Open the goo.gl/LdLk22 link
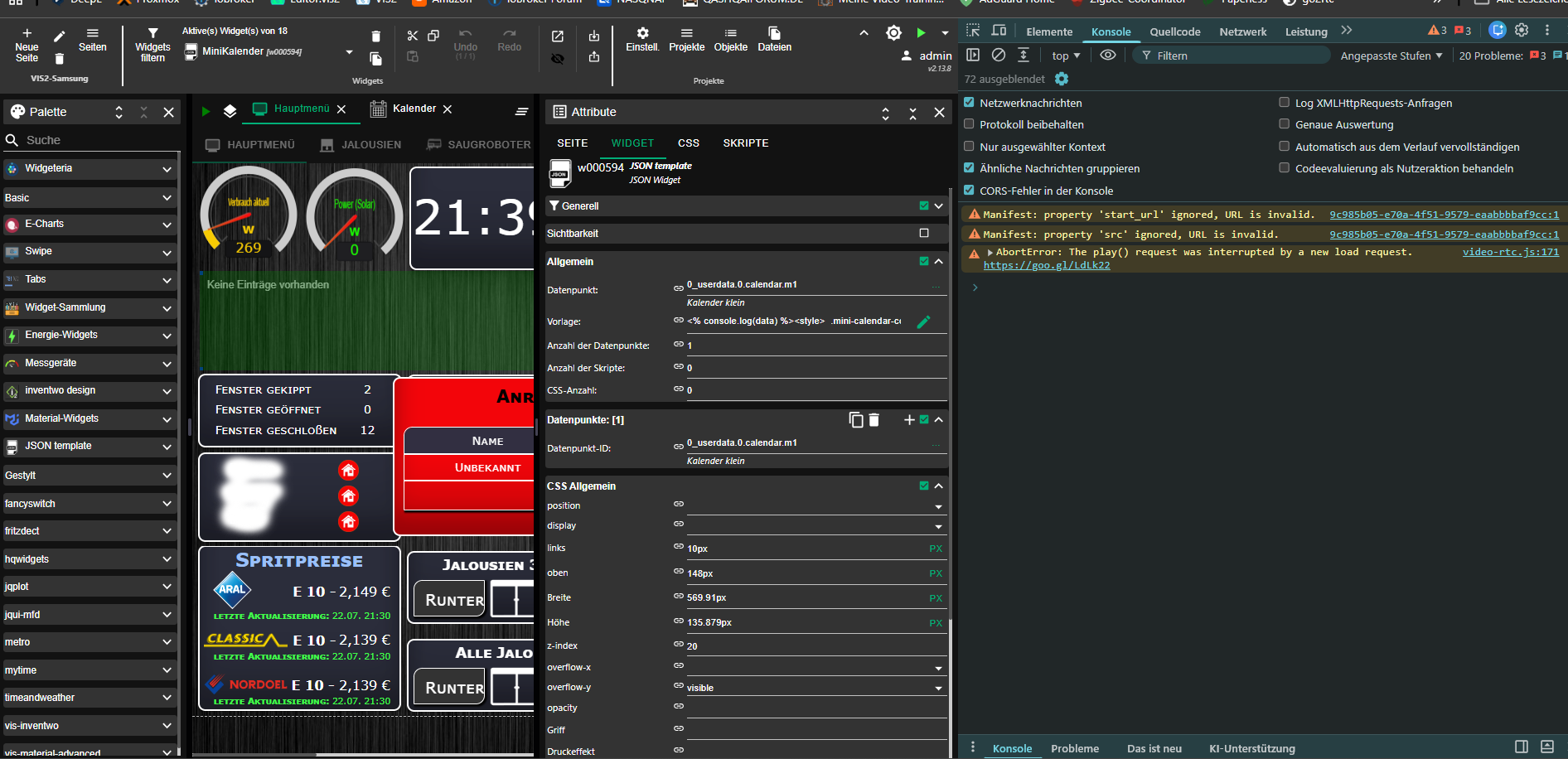Viewport: 1568px width, 759px height. pyautogui.click(x=1046, y=265)
